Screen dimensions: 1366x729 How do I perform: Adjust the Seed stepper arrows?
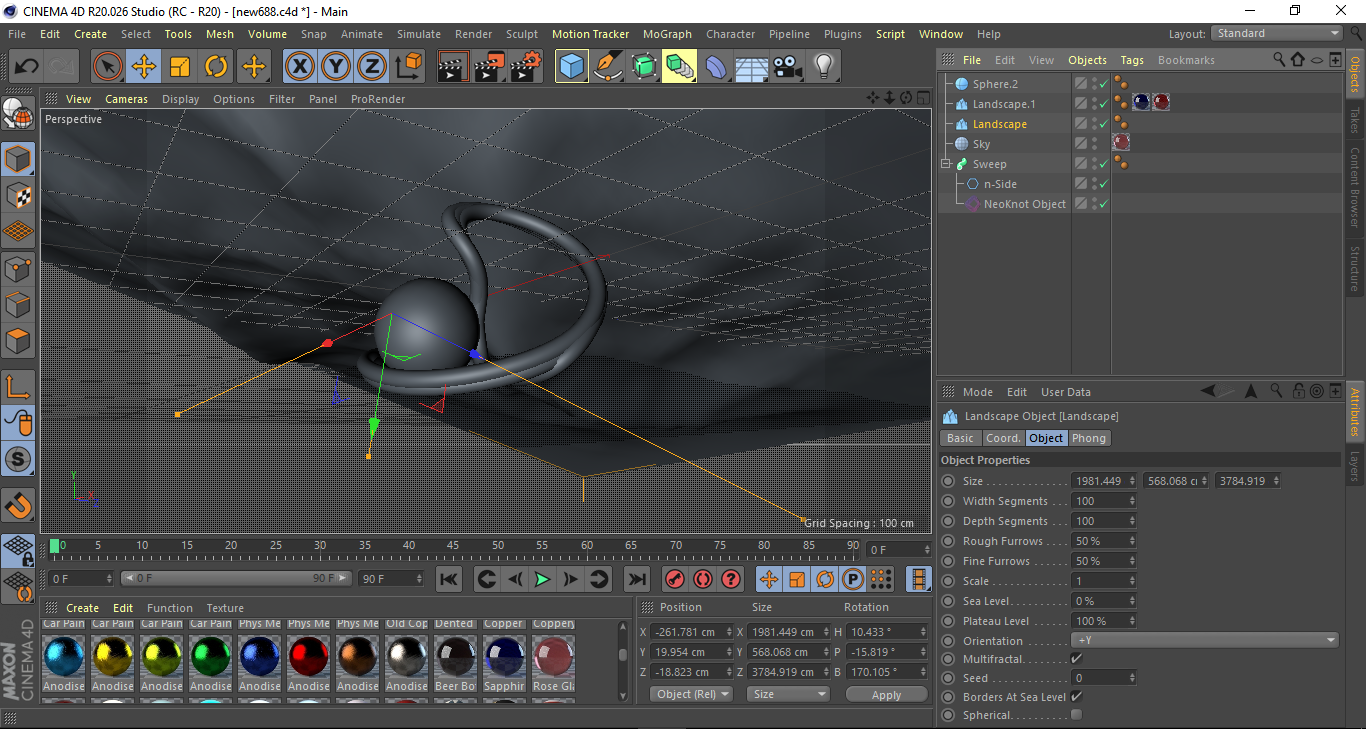coord(1132,678)
